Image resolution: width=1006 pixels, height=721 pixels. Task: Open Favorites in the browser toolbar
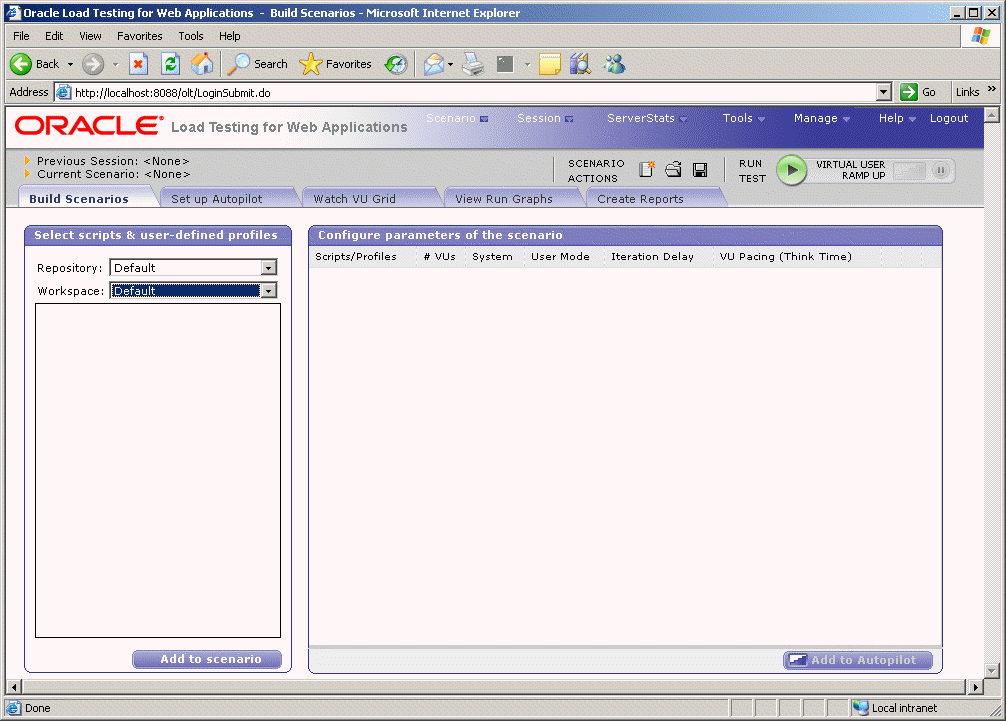click(335, 63)
